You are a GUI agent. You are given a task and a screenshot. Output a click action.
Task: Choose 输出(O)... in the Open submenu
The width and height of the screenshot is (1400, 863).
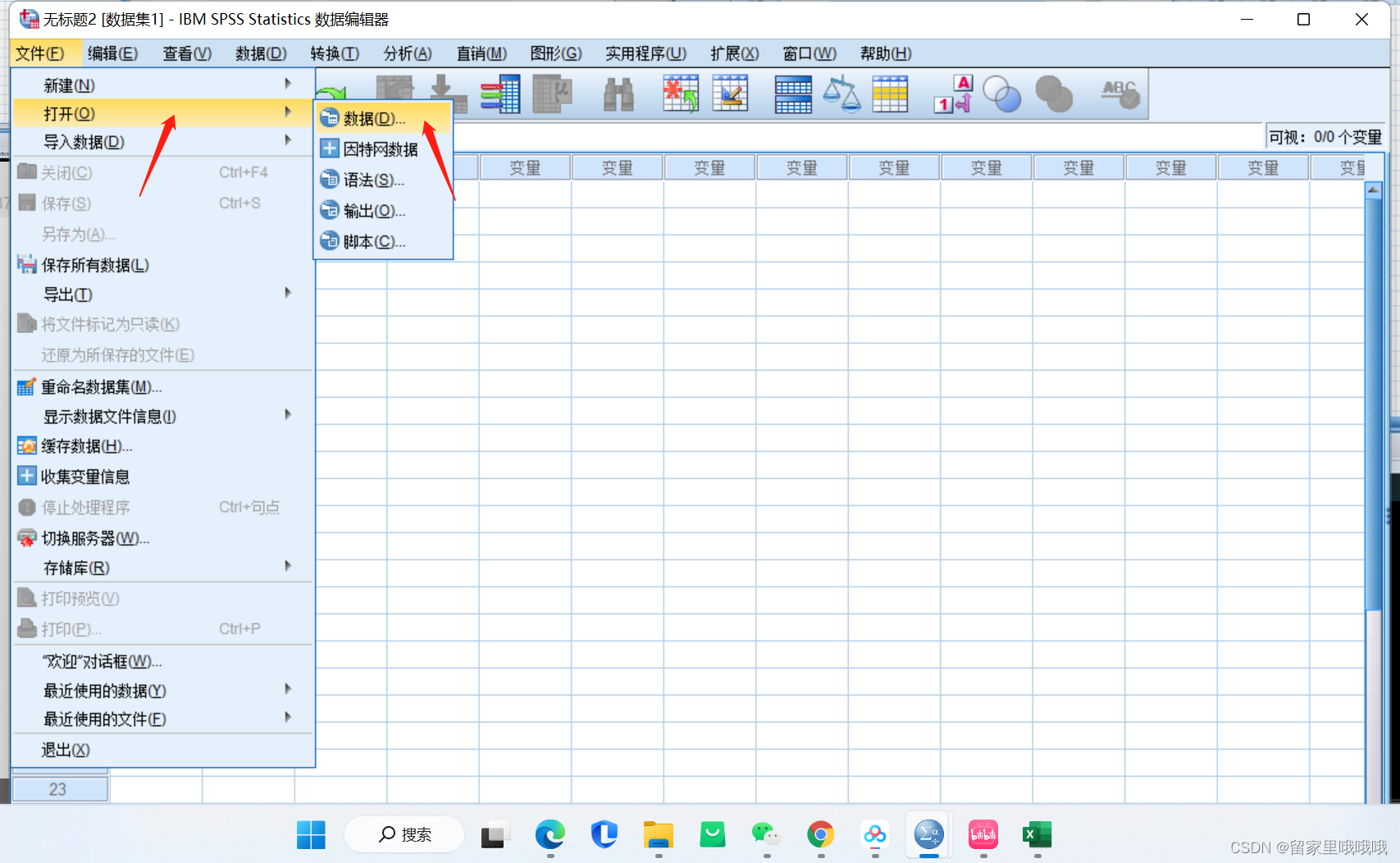point(384,211)
